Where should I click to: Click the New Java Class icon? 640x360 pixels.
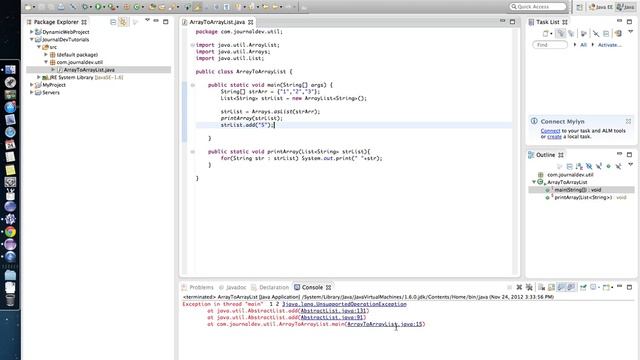pyautogui.click(x=137, y=7)
